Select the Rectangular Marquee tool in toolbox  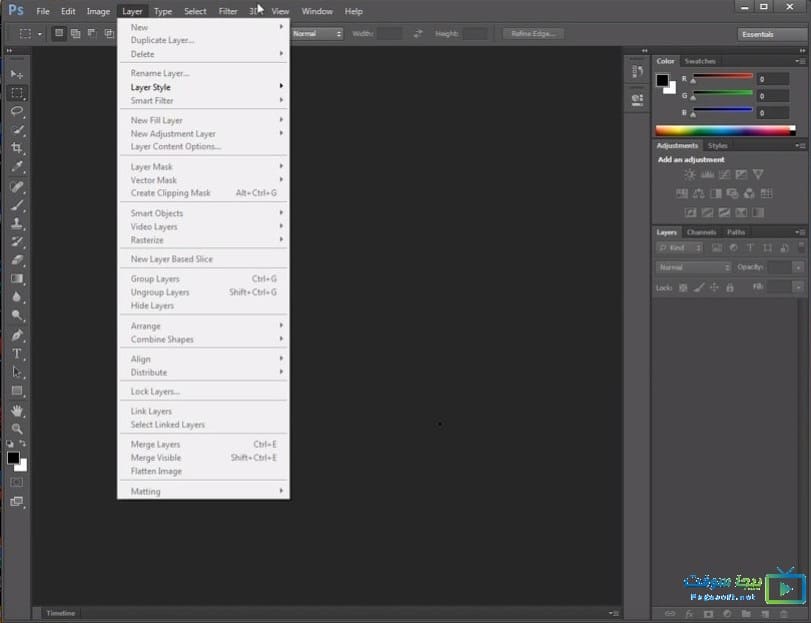pyautogui.click(x=17, y=93)
